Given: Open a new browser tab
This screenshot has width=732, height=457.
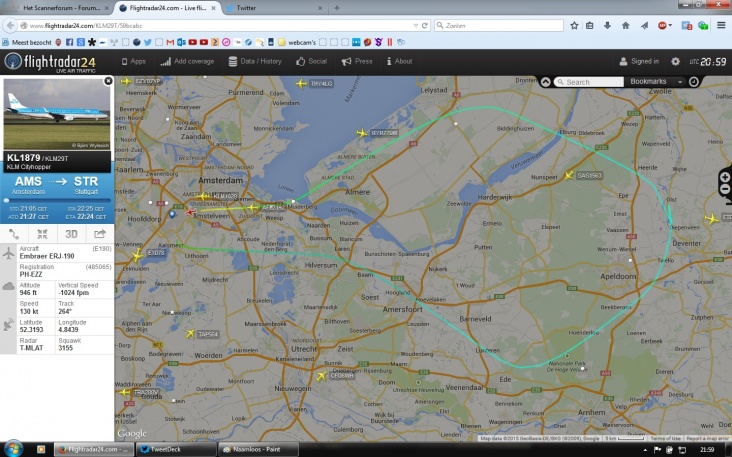Looking at the screenshot, I should click(337, 8).
